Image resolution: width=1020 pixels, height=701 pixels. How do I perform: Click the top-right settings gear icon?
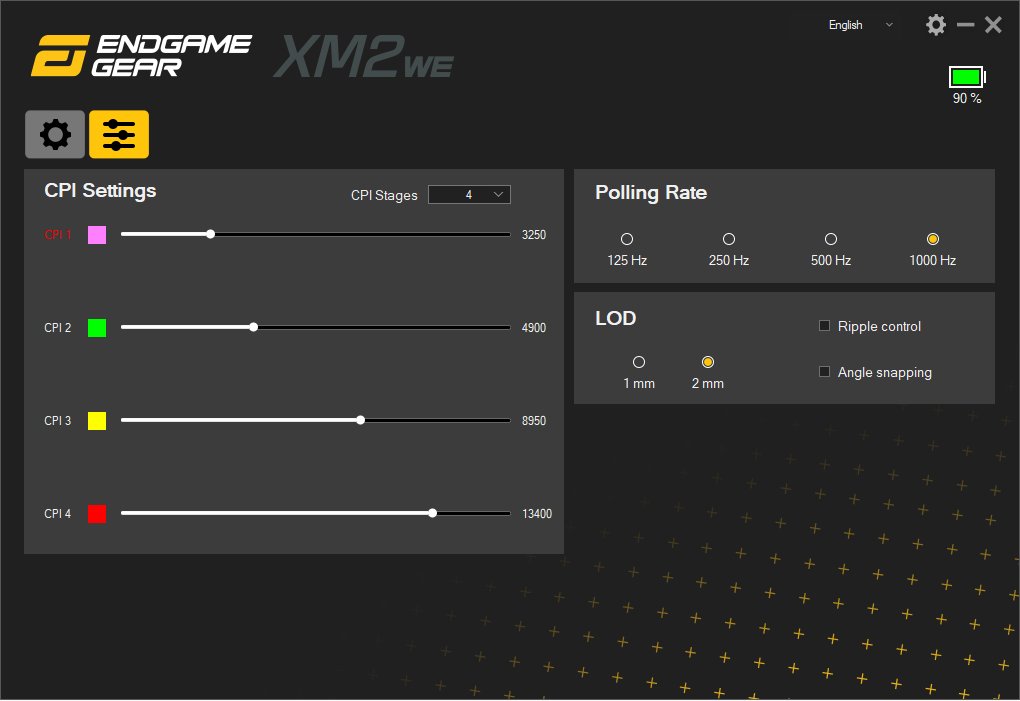936,25
